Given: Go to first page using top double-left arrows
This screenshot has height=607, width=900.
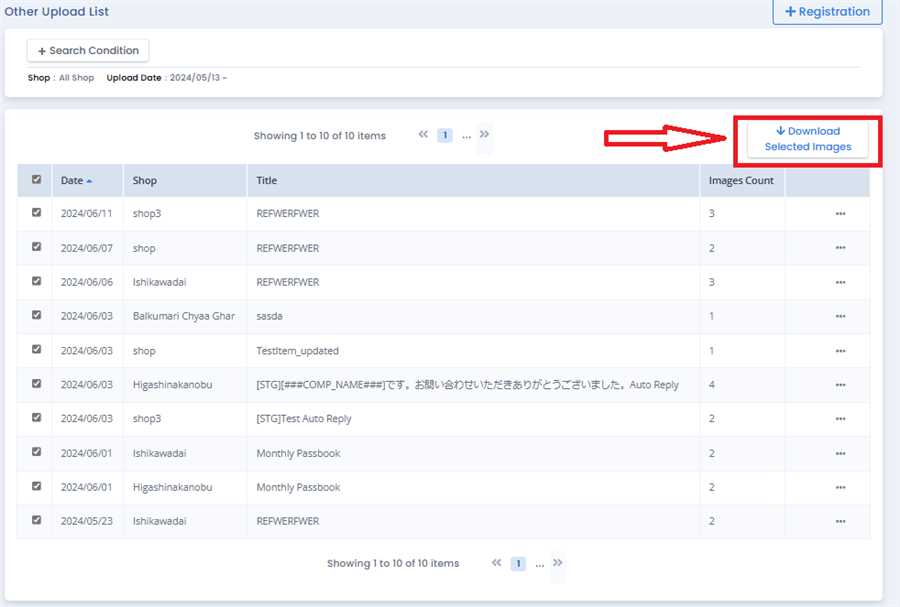Looking at the screenshot, I should tap(424, 135).
